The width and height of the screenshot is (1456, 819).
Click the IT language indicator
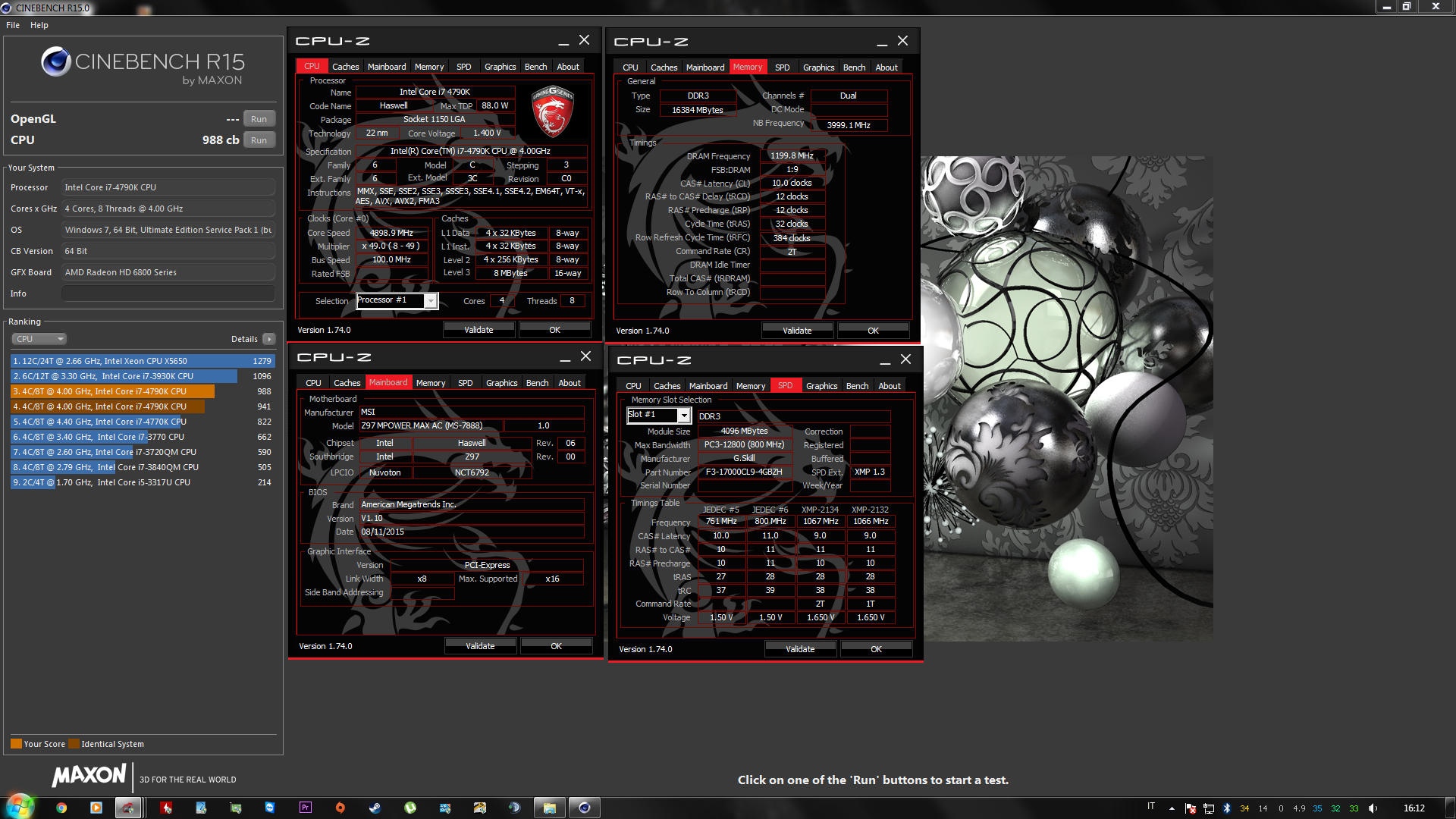tap(1151, 807)
